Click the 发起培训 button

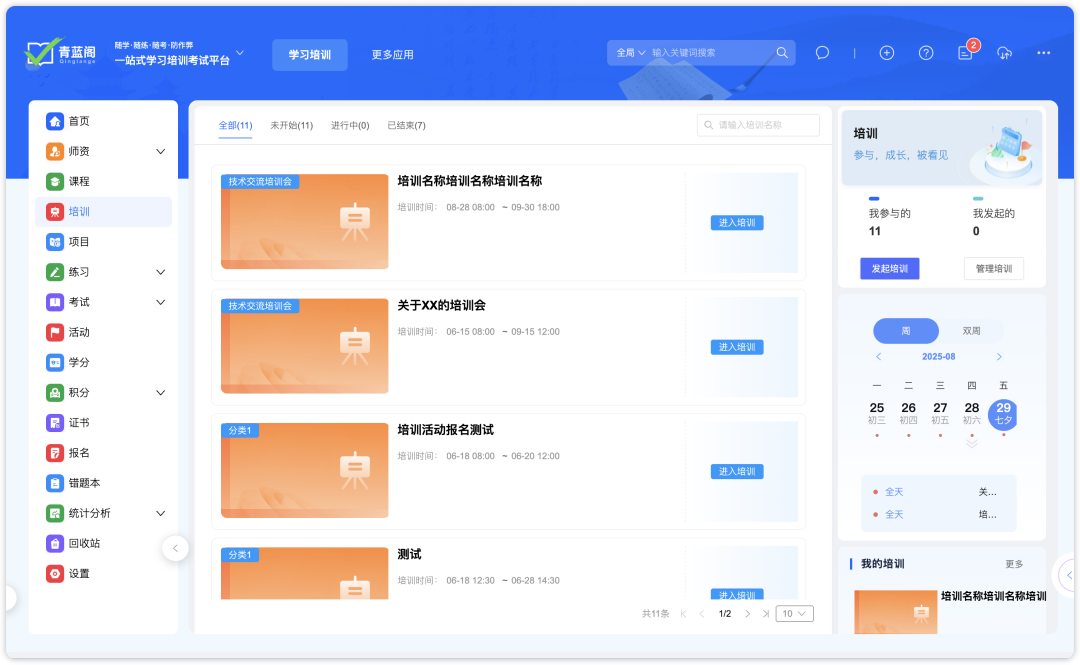[x=889, y=268]
